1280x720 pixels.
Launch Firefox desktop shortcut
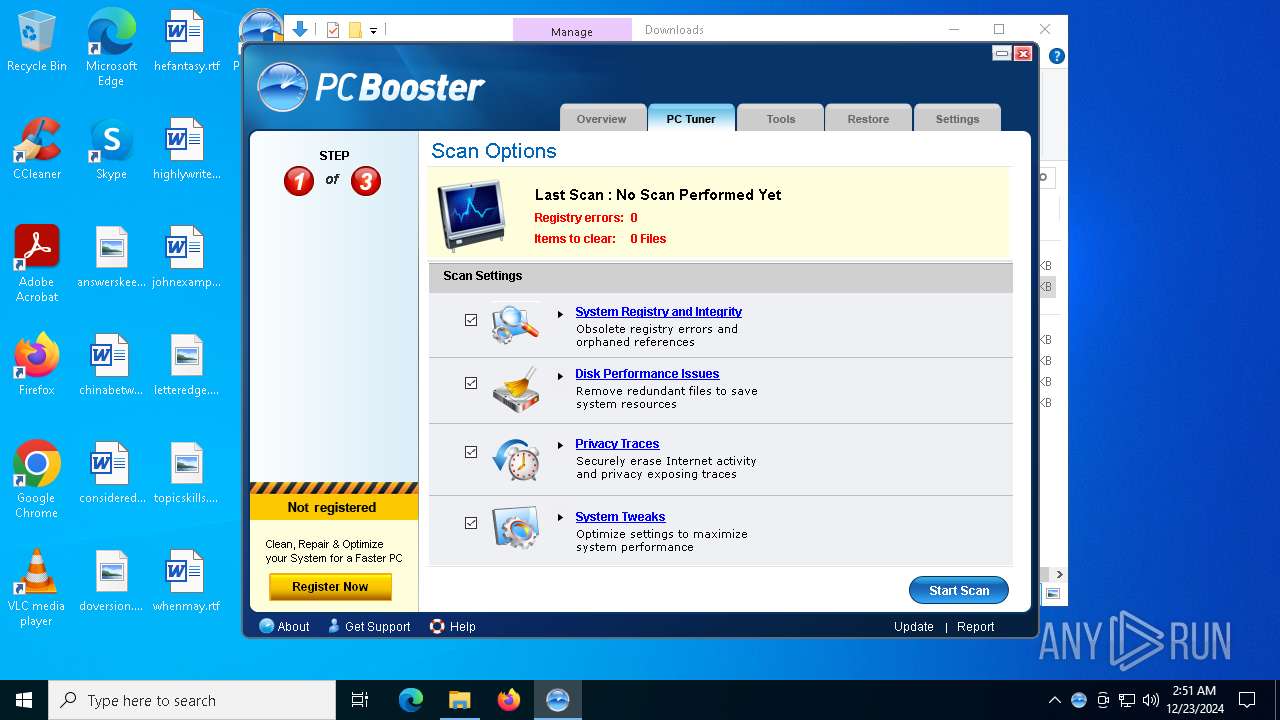click(x=37, y=365)
